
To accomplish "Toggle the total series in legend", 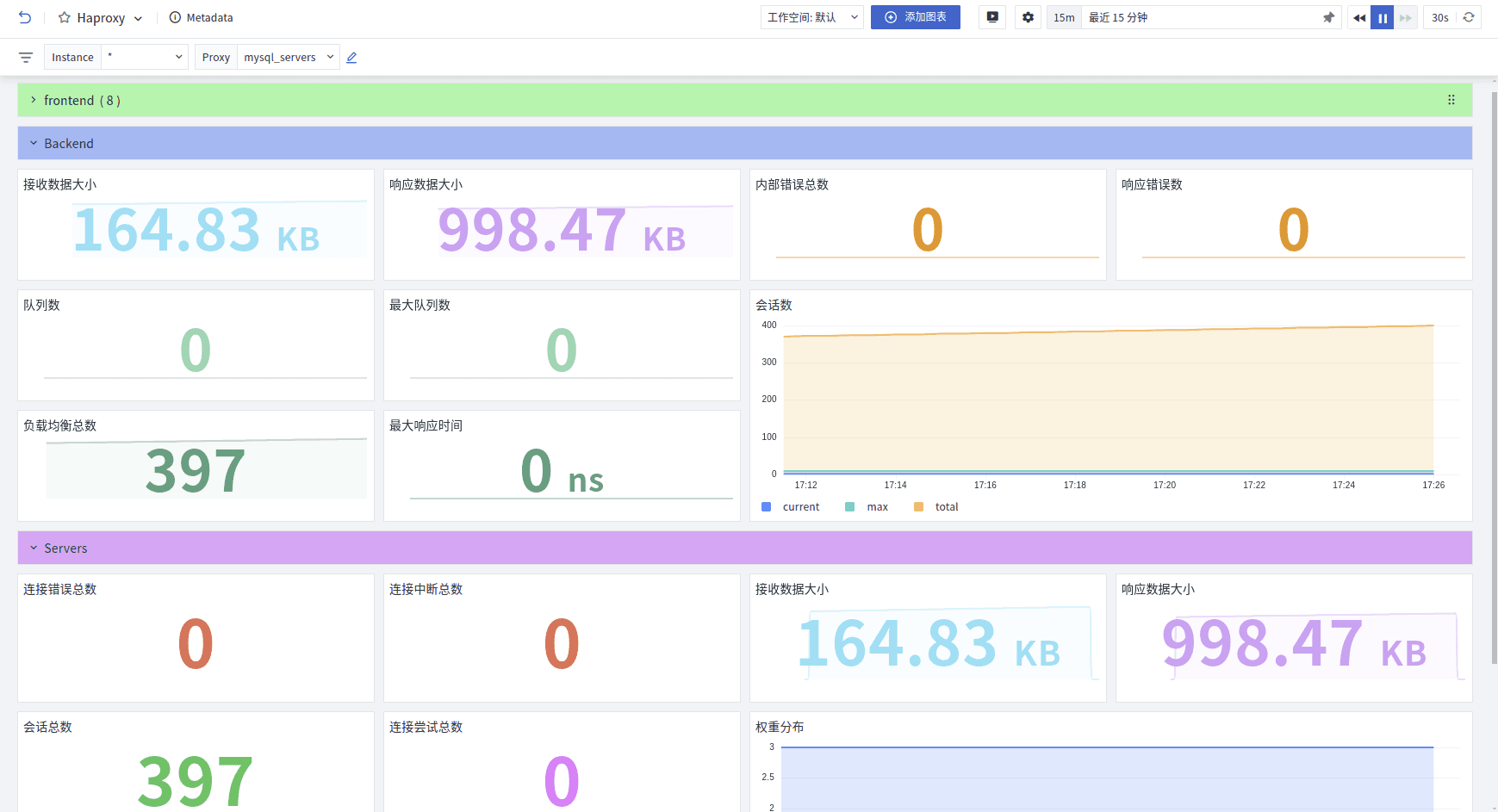I will click(936, 507).
